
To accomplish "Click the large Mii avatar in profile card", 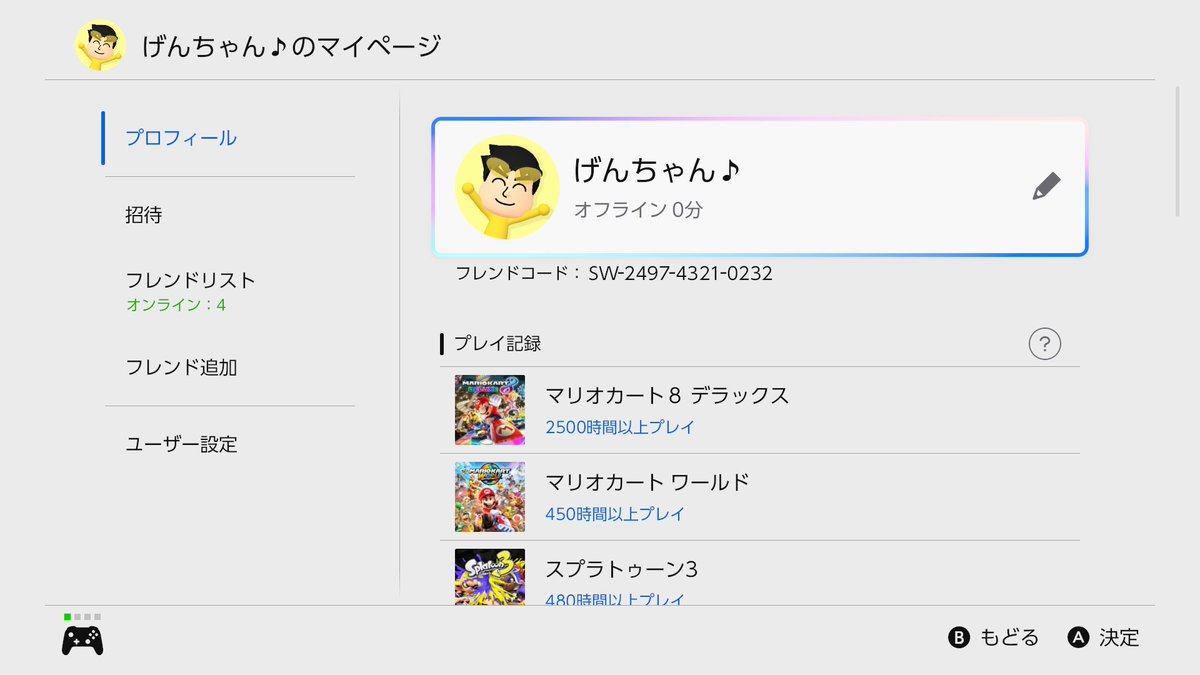I will 507,186.
